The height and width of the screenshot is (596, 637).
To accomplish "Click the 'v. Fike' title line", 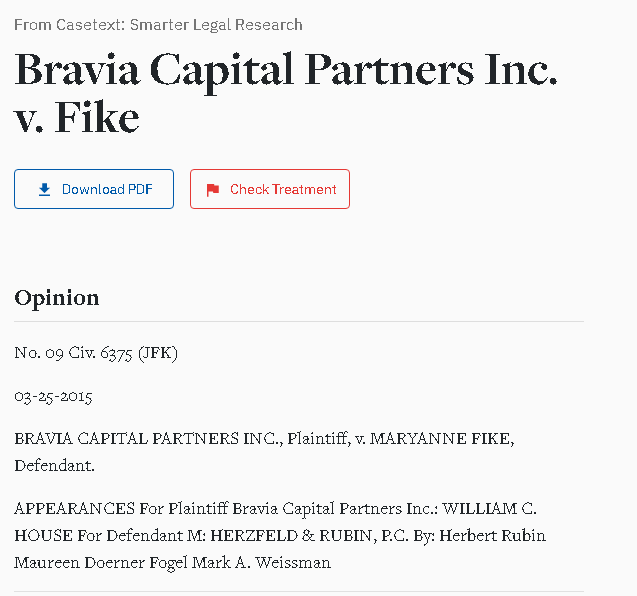I will [77, 118].
